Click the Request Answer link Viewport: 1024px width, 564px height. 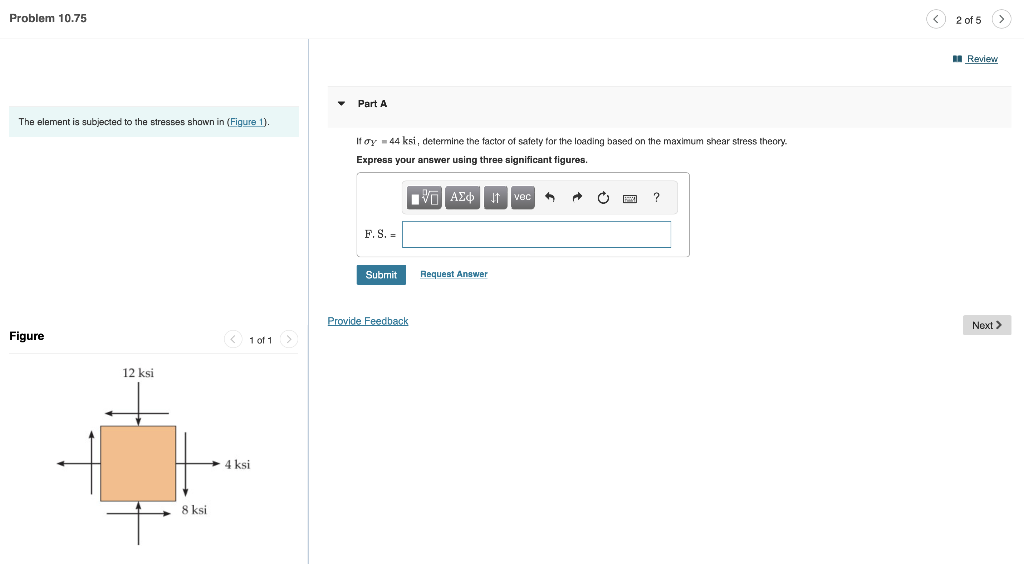click(454, 274)
